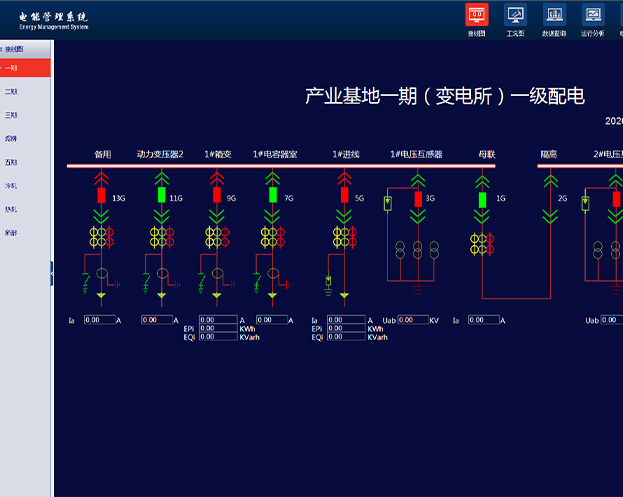The height and width of the screenshot is (497, 623).
Task: Expand the 接线图 tree header in sidebar
Action: coord(14,48)
